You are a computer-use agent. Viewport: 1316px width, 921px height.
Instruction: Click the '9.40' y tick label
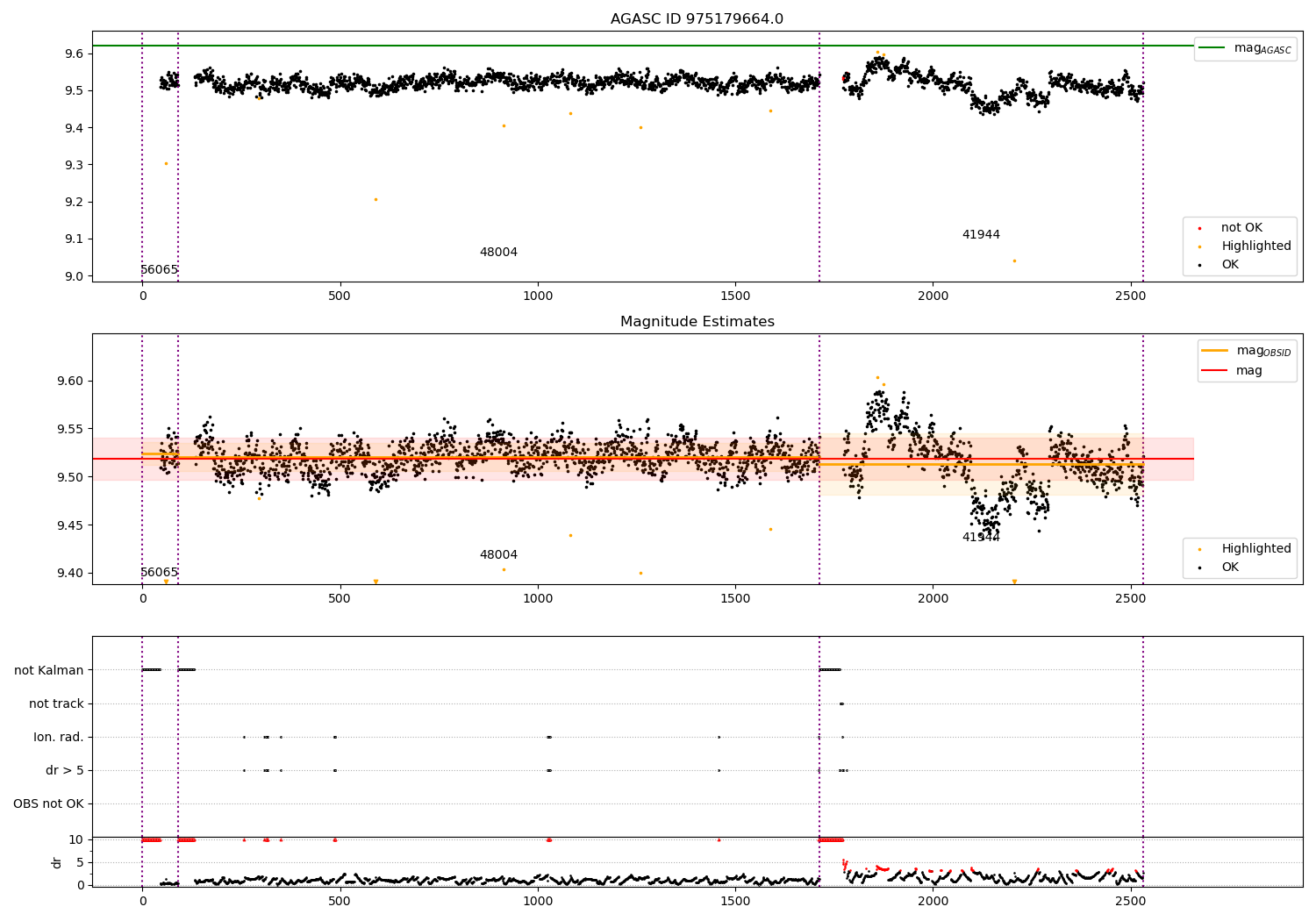coord(70,574)
